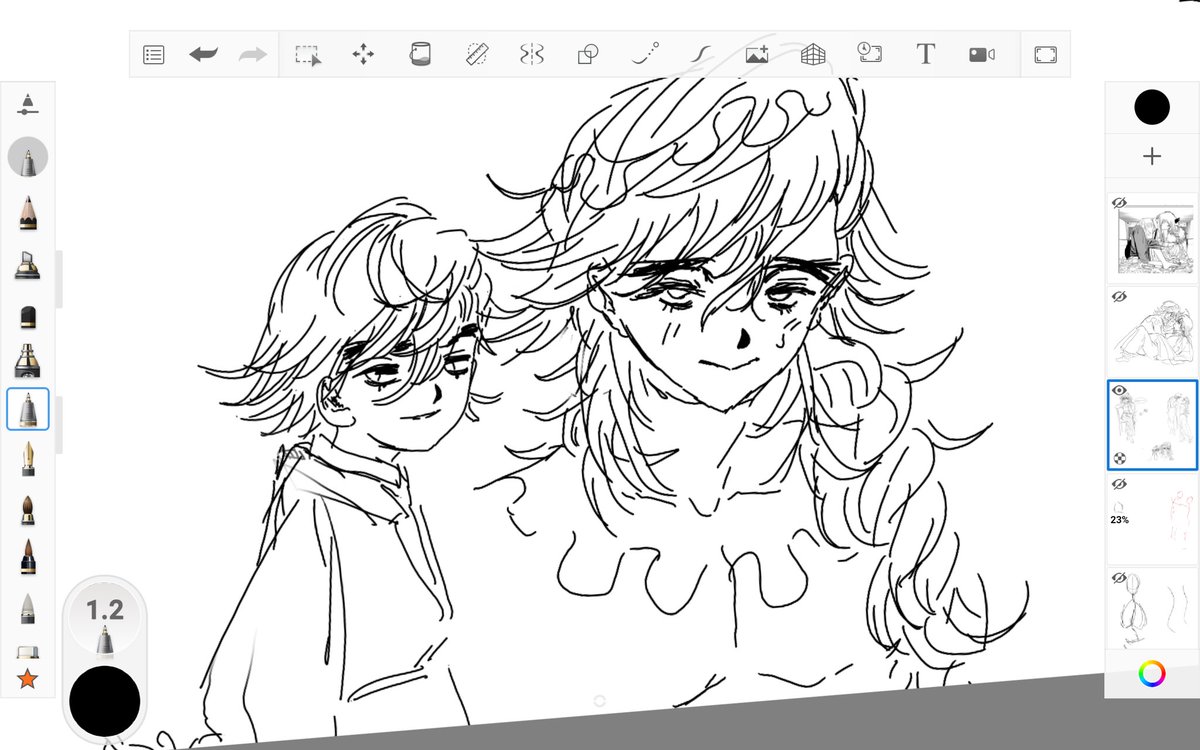
Task: Import an image with the picture icon
Action: pyautogui.click(x=756, y=54)
